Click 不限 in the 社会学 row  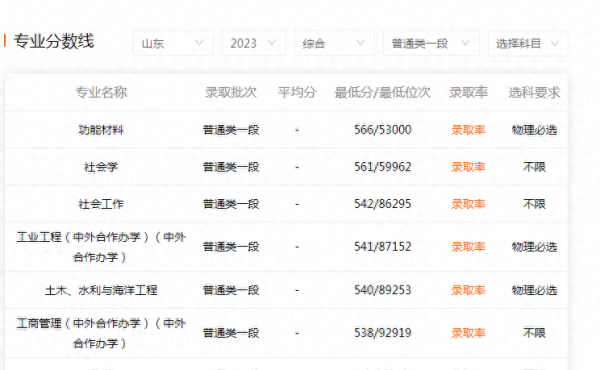pos(534,167)
